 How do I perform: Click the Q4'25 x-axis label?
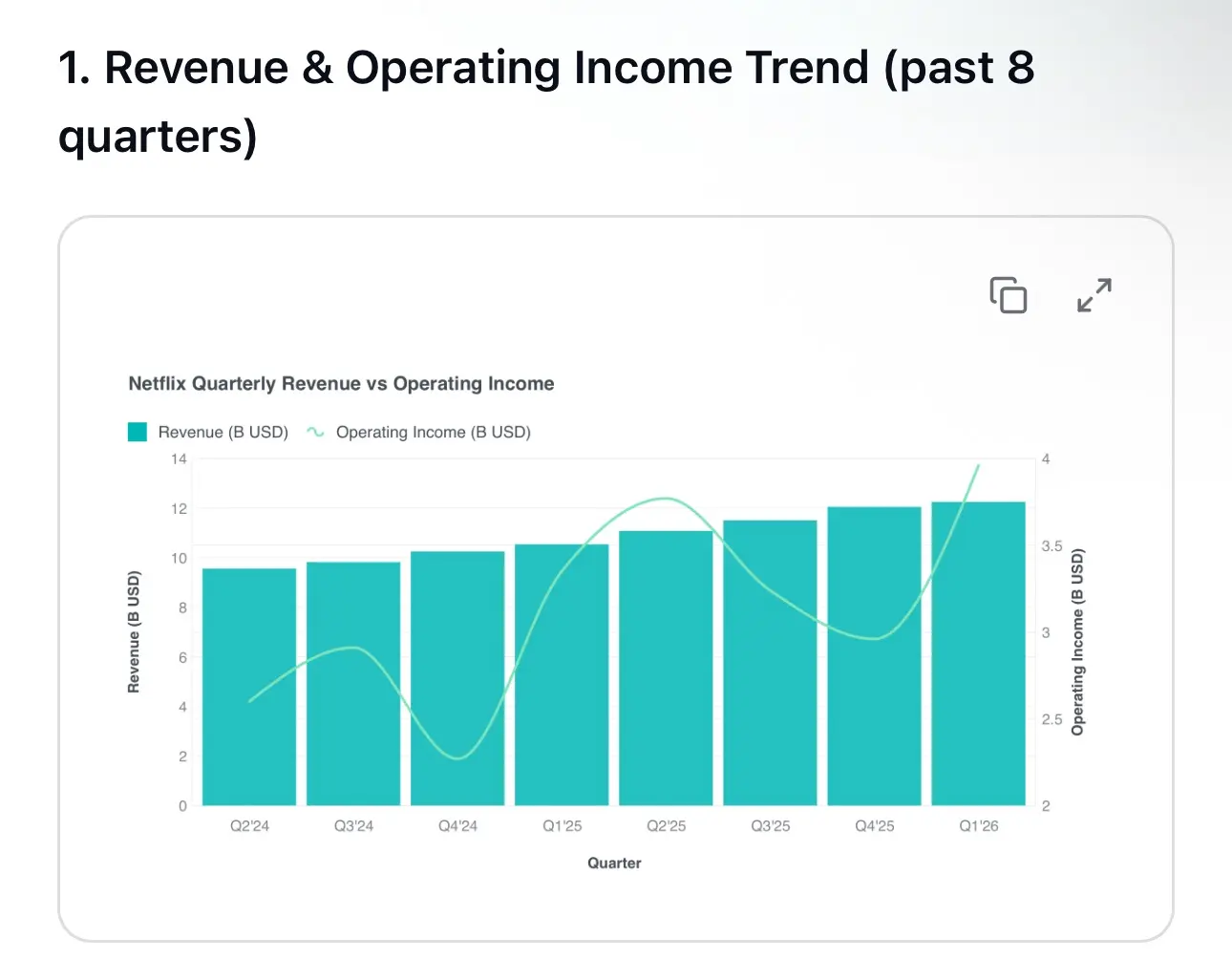click(x=874, y=825)
